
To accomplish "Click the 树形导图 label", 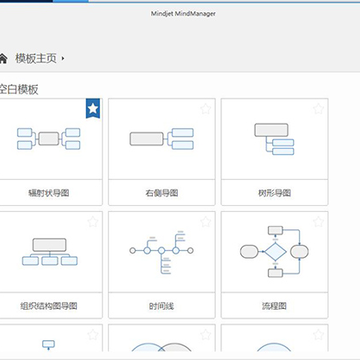I will (x=274, y=193).
